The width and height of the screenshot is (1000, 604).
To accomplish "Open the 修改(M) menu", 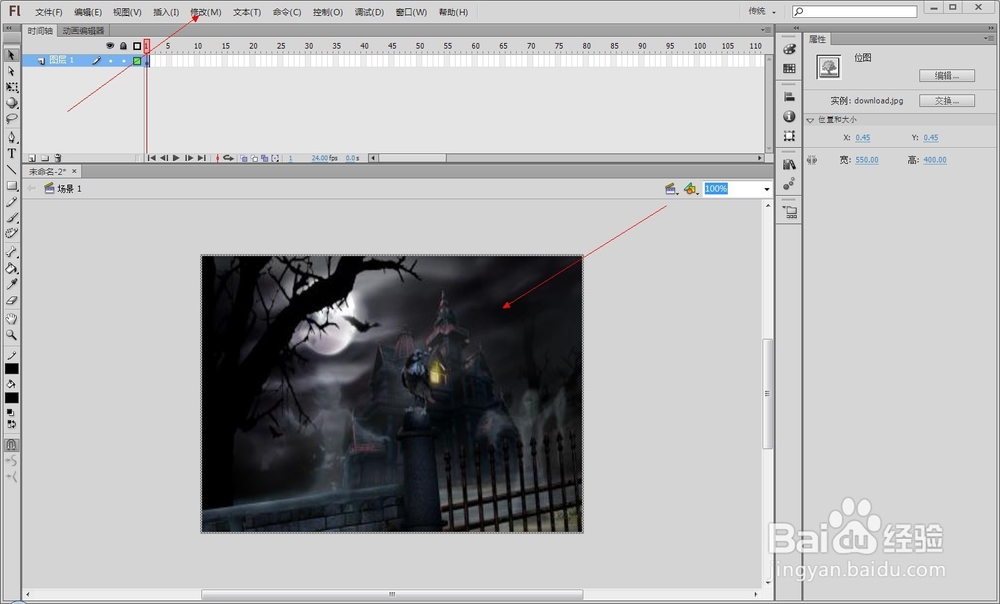I will pyautogui.click(x=205, y=12).
